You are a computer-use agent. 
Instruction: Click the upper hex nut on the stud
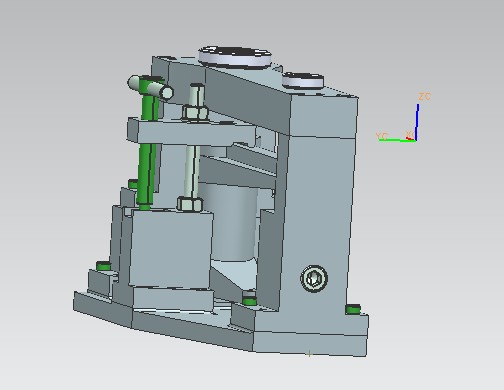point(195,113)
